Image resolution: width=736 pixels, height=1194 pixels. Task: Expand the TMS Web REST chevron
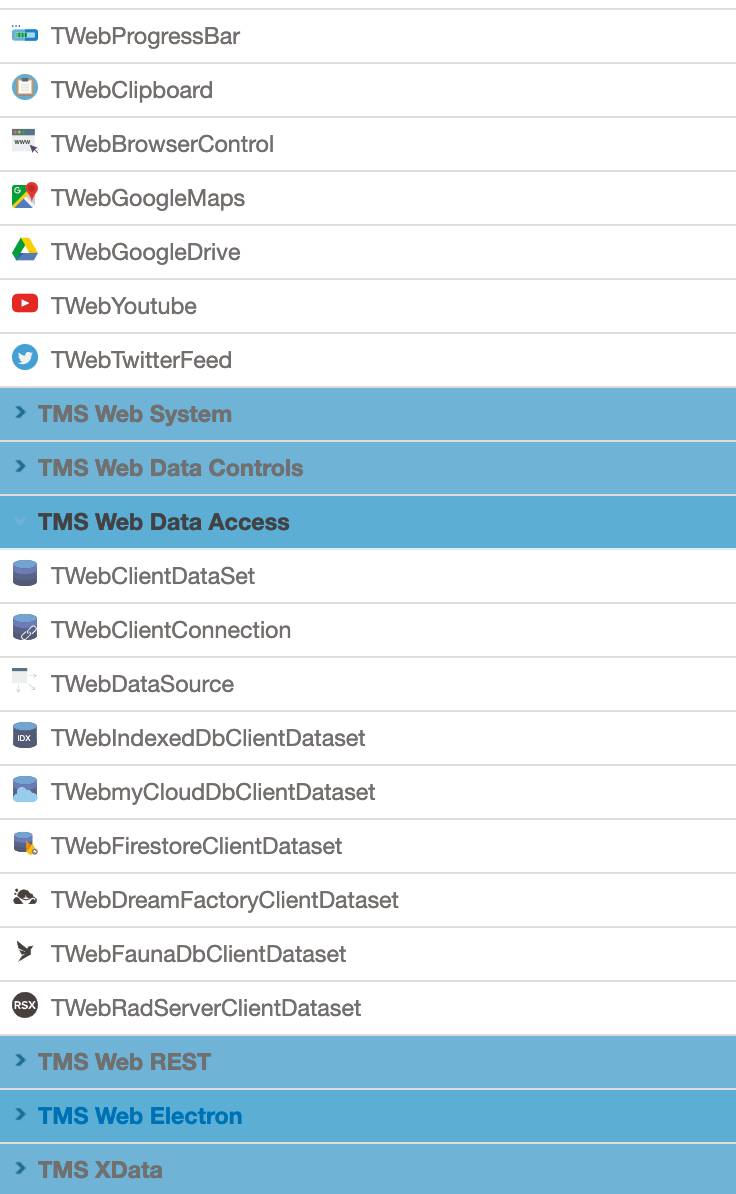[x=21, y=1060]
